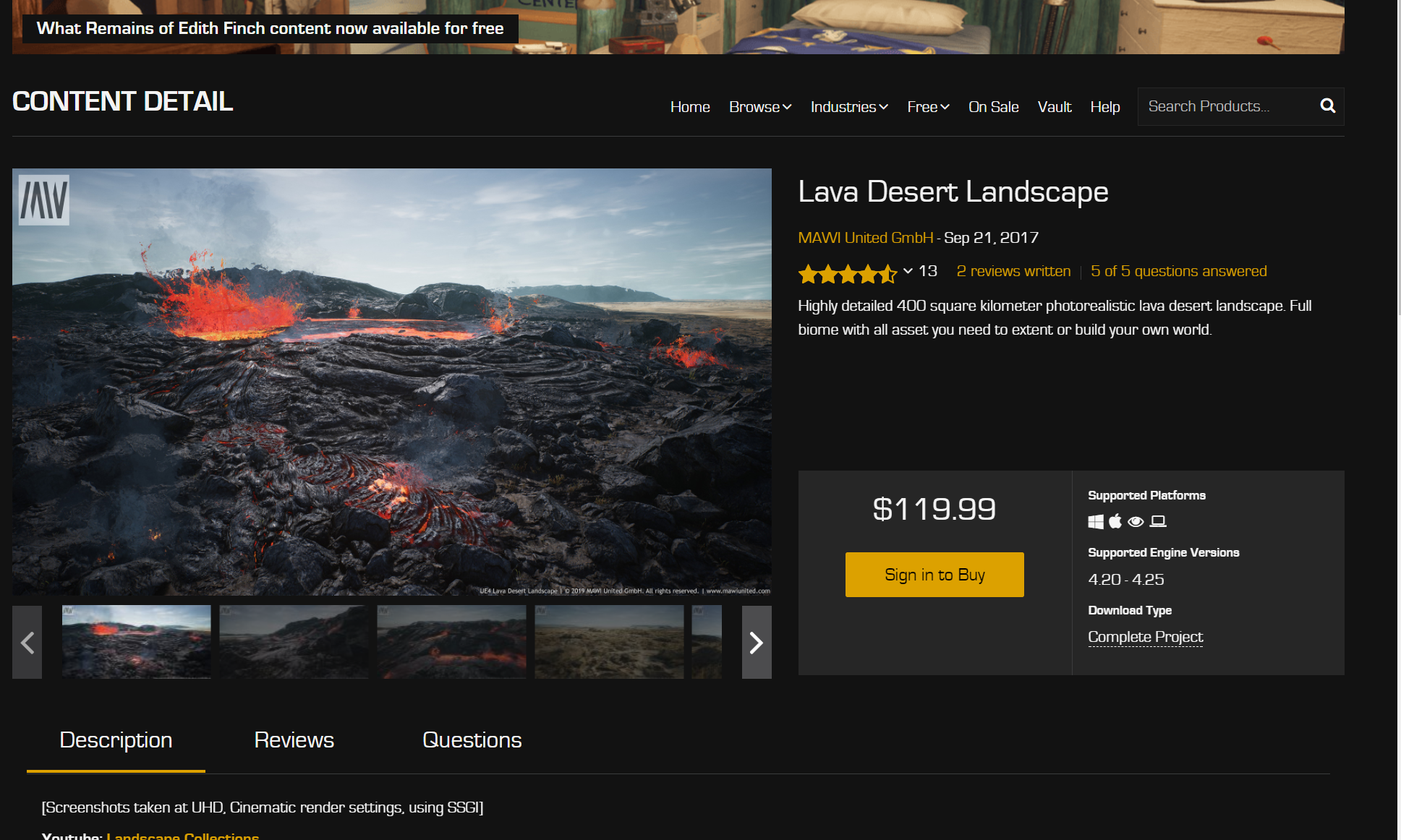
Task: Open the On Sale menu item
Action: (x=993, y=107)
